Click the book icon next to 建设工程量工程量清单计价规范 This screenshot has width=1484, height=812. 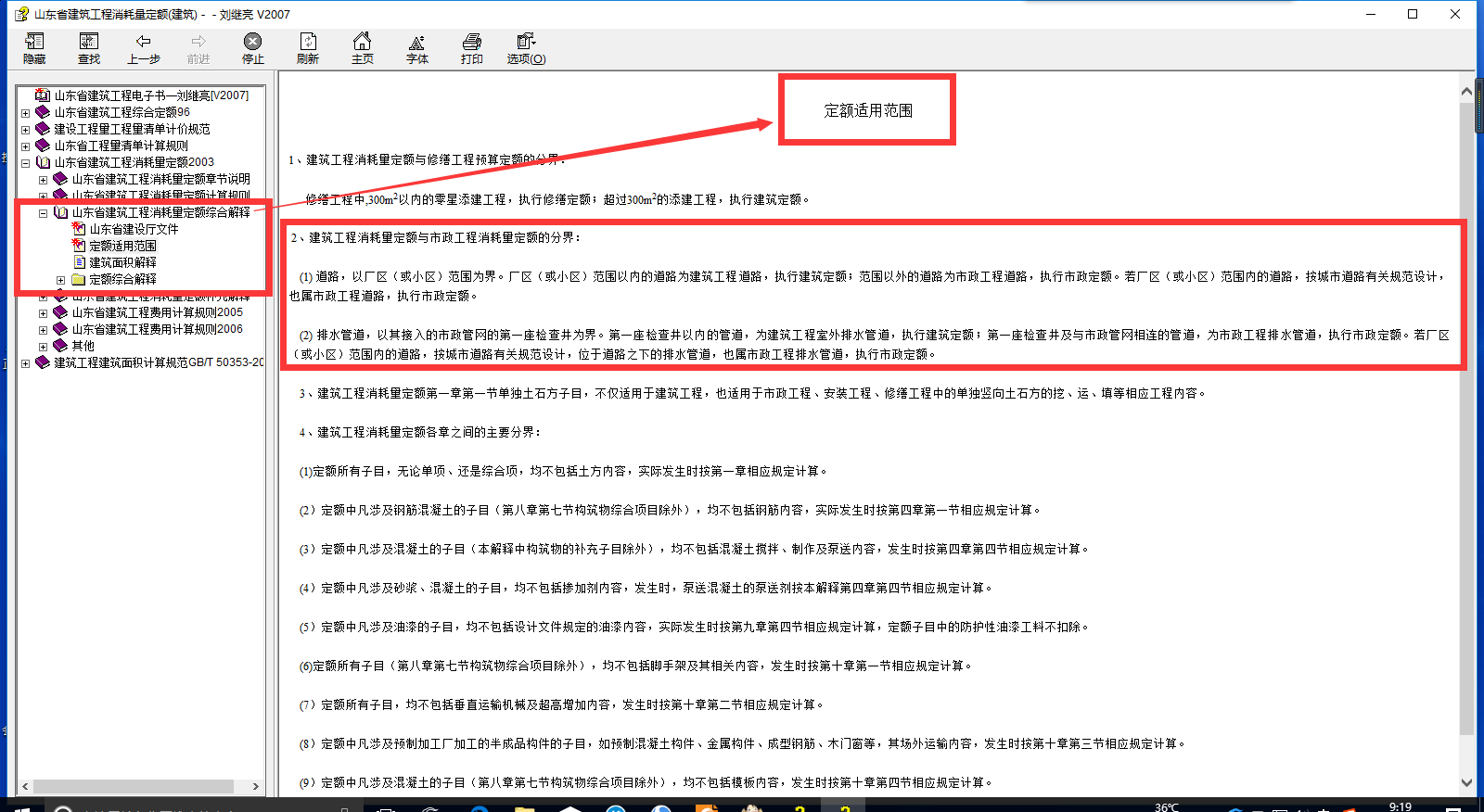pos(43,129)
